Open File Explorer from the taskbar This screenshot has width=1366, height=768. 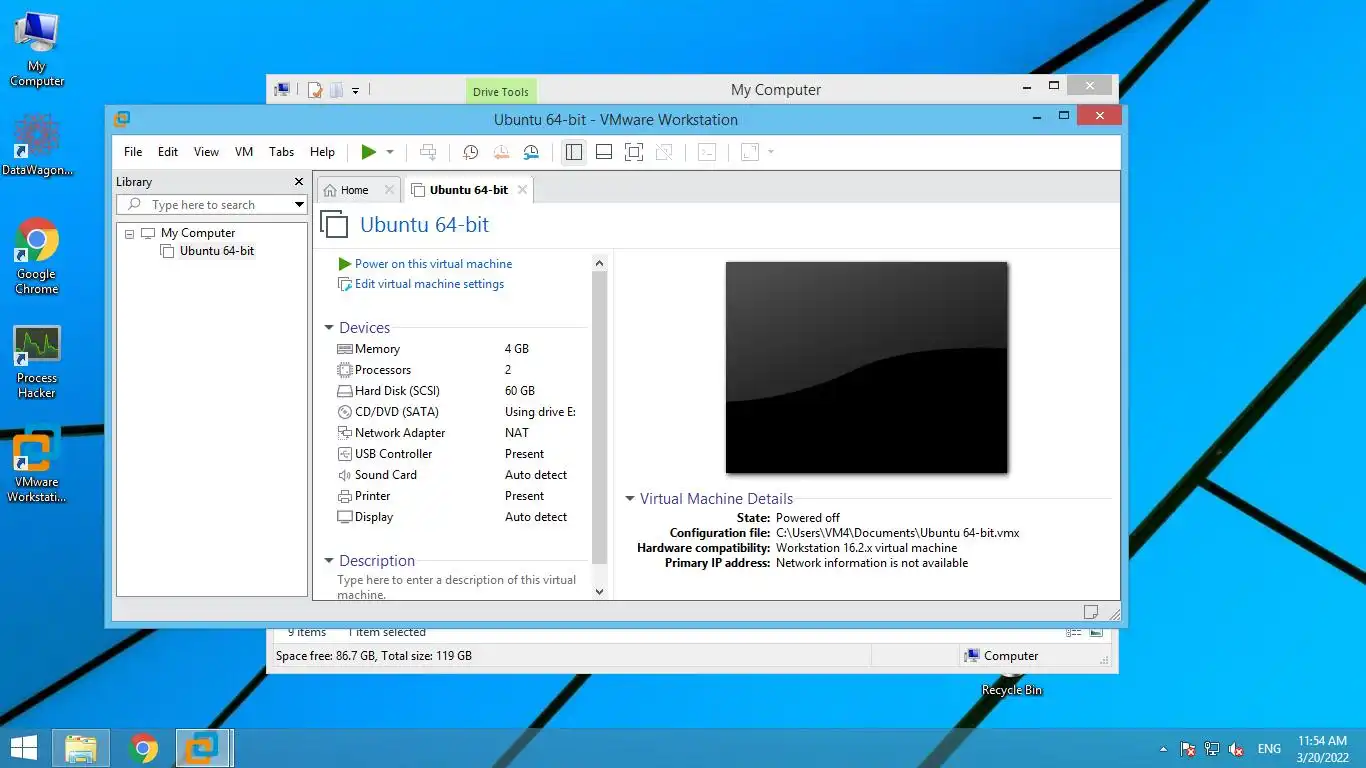81,748
